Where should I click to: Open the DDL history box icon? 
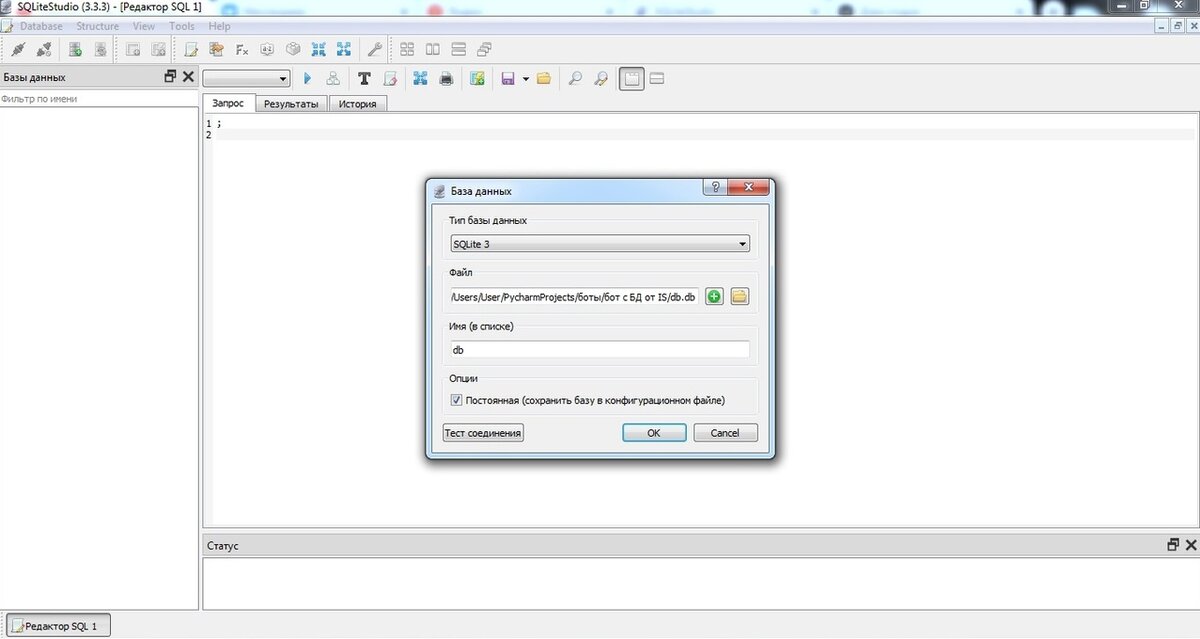(x=216, y=49)
